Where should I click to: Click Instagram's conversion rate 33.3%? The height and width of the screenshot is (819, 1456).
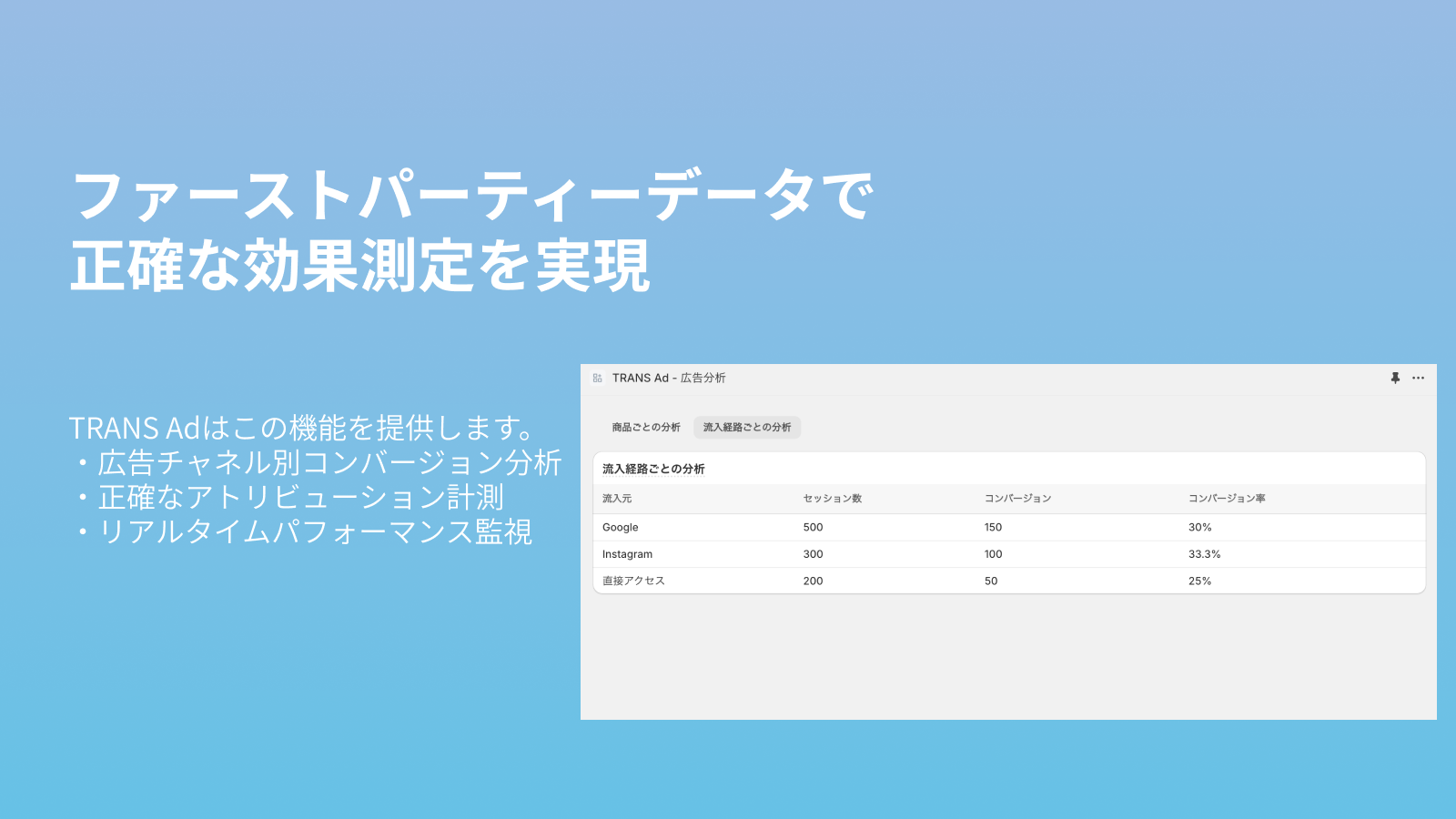(x=1205, y=554)
